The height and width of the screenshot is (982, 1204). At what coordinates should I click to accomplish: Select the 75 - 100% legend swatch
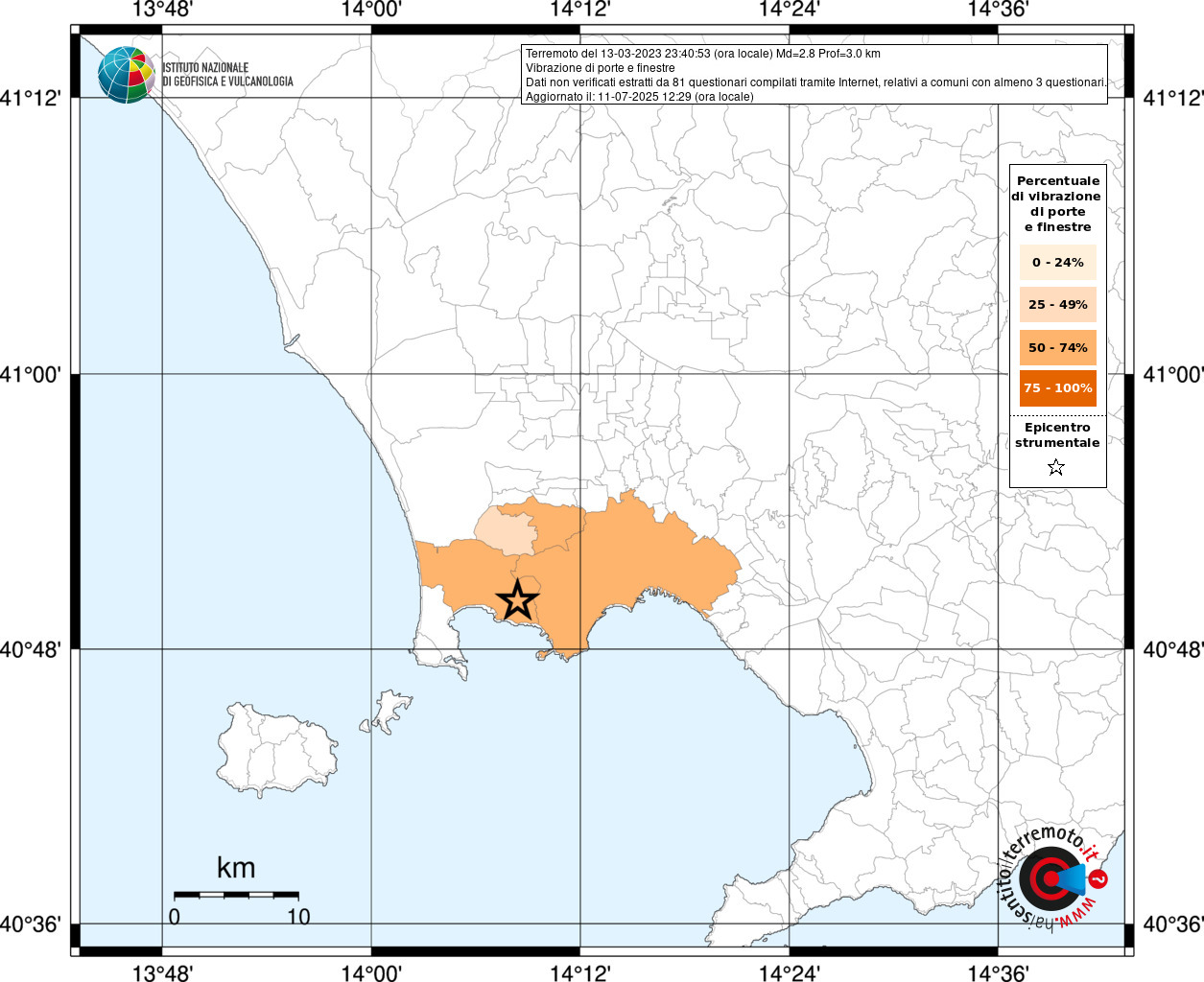pos(1058,388)
